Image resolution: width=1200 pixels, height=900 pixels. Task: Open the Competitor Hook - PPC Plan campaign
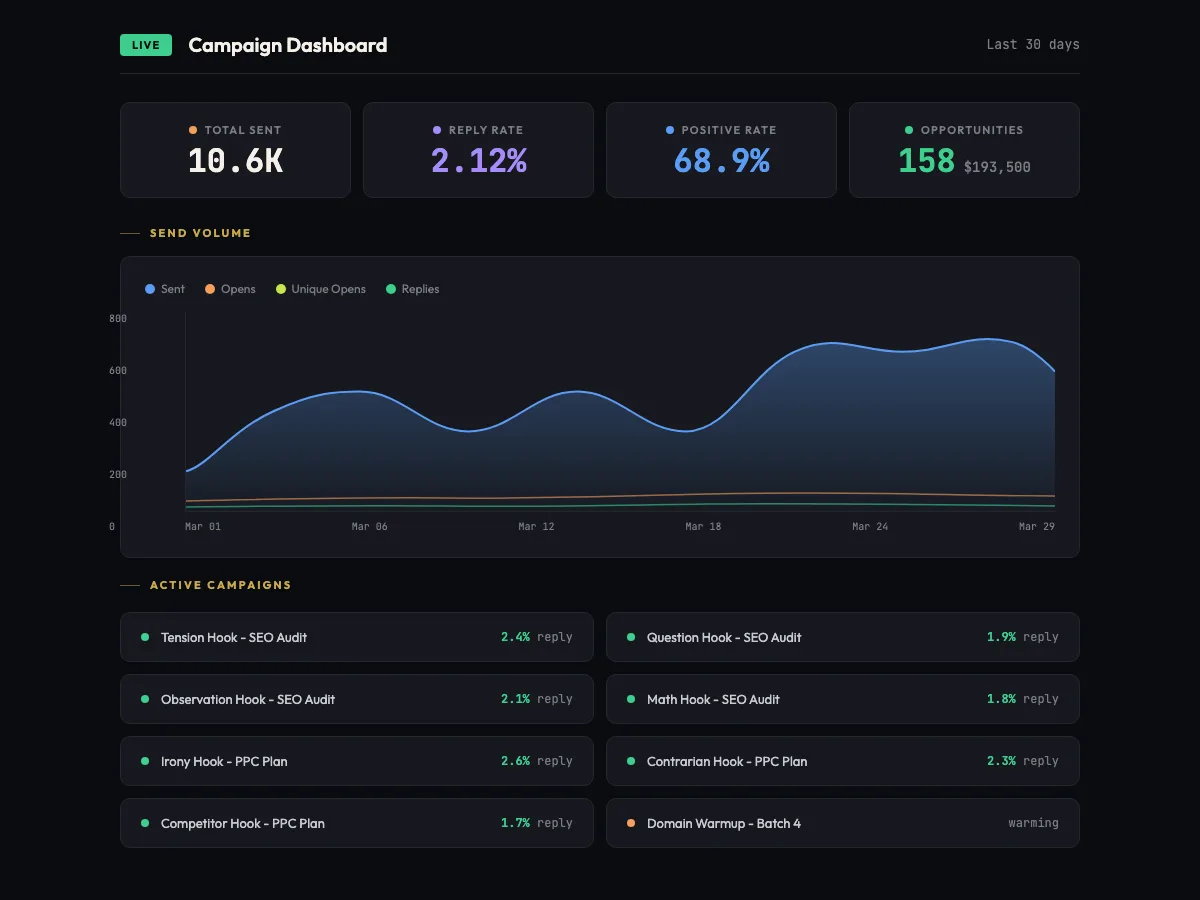(243, 823)
